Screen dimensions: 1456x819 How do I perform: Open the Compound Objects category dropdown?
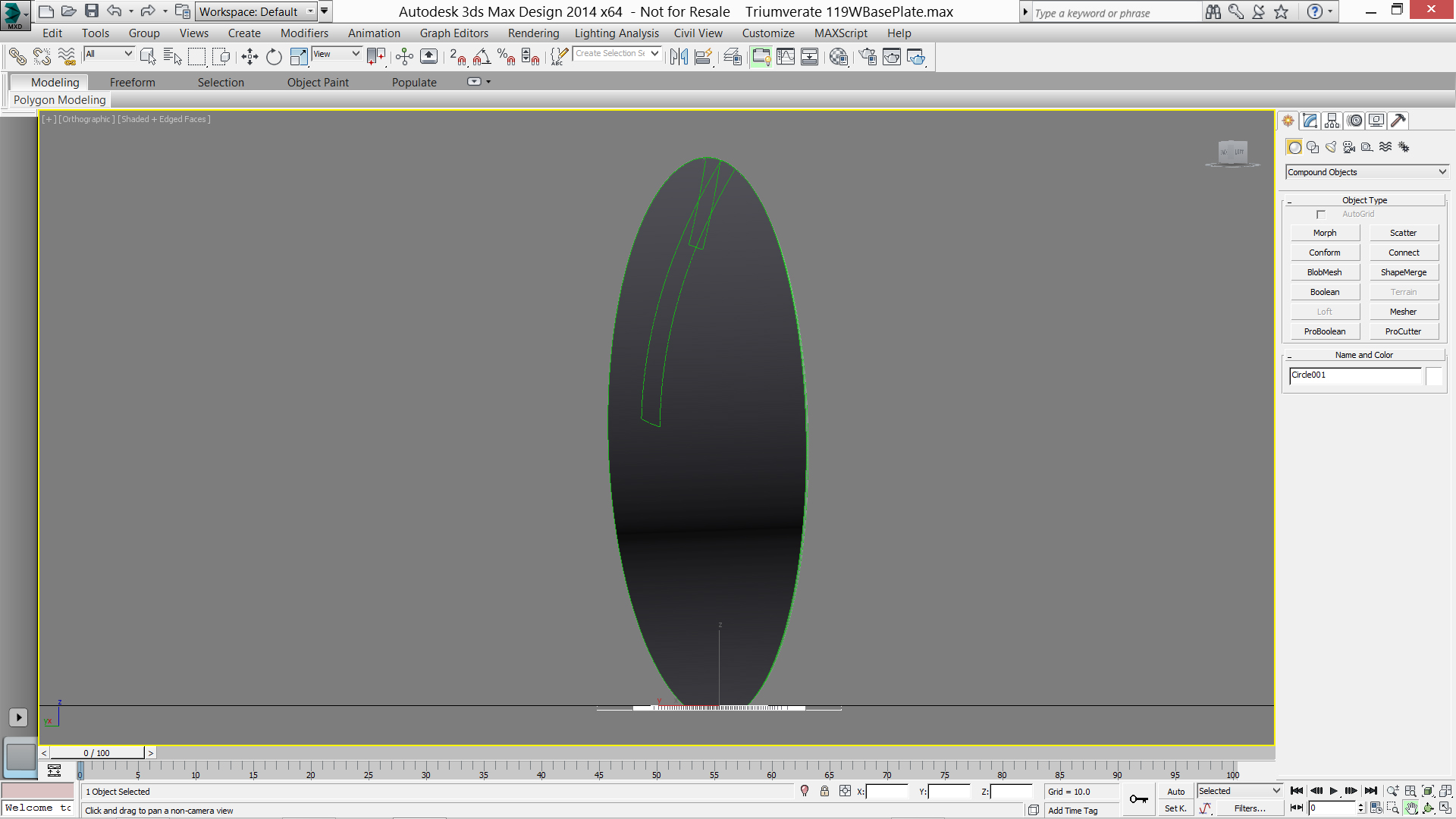(1367, 172)
